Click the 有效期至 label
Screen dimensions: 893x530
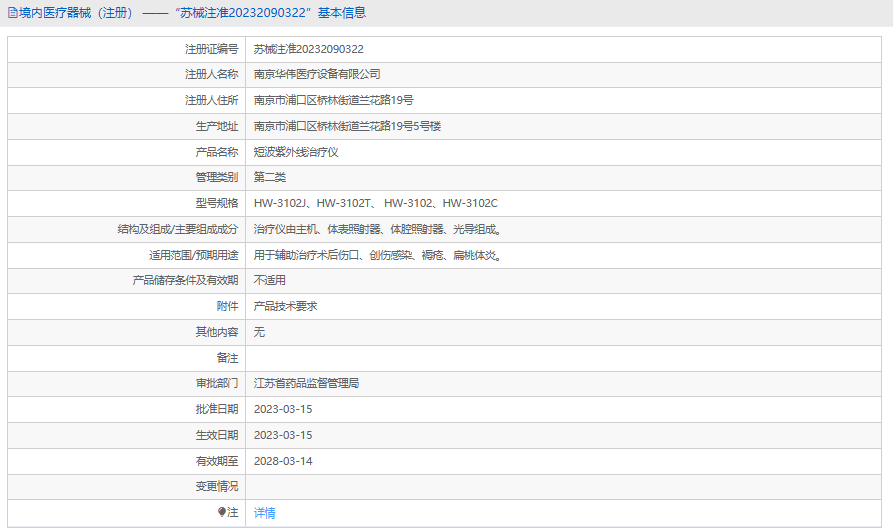pyautogui.click(x=216, y=461)
